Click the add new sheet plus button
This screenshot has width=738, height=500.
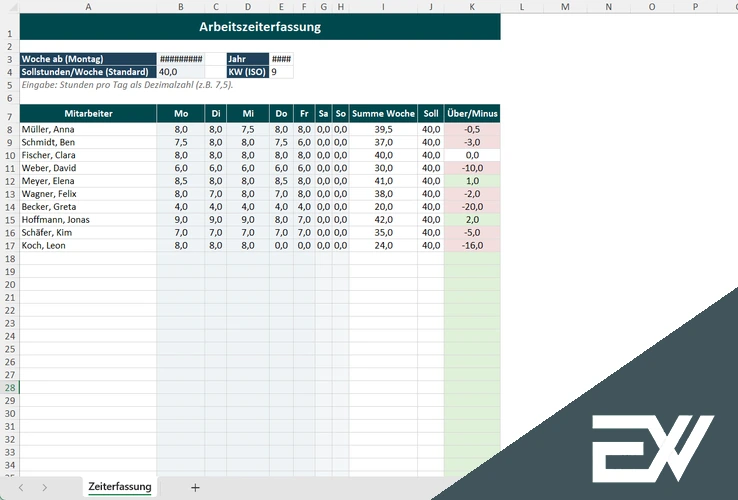click(x=195, y=487)
